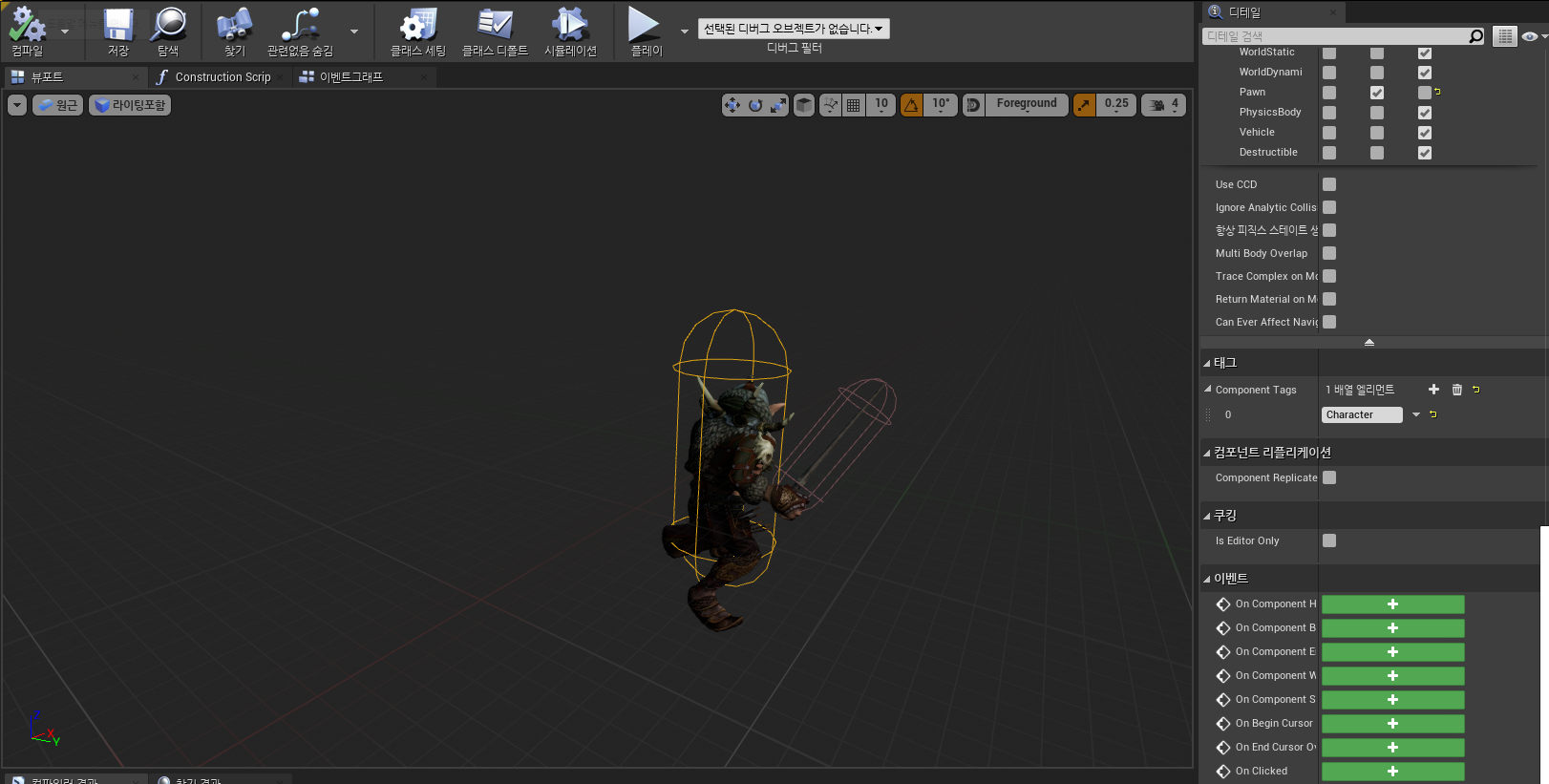The height and width of the screenshot is (784, 1549).
Task: Check the Destructible ignore checkbox
Action: (1329, 153)
